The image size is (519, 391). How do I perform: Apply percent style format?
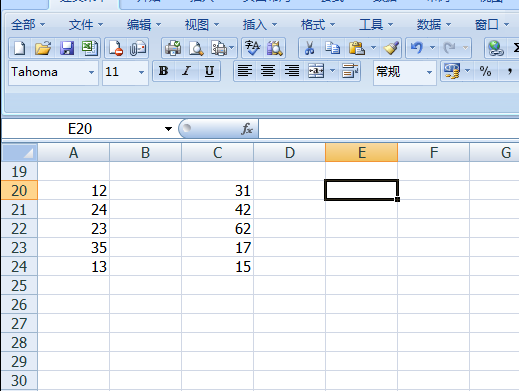tap(485, 71)
